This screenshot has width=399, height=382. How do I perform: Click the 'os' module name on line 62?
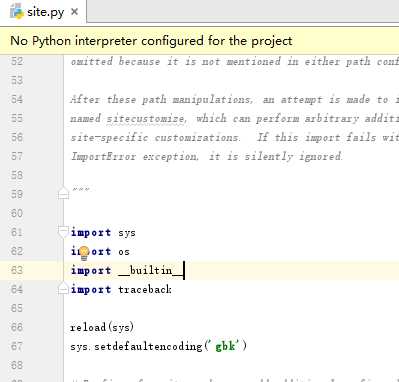coord(124,252)
